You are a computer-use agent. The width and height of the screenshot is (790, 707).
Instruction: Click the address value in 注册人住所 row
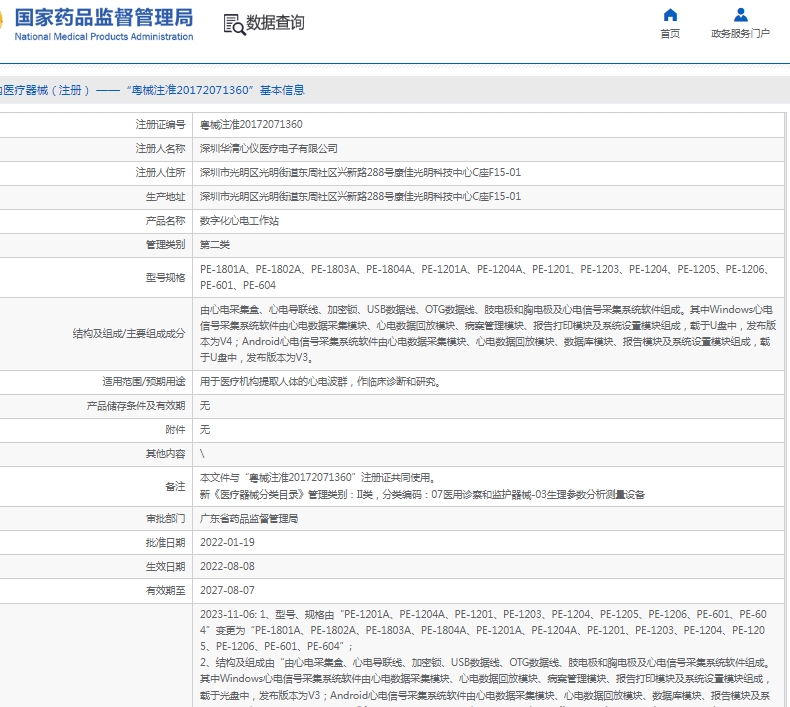(x=360, y=172)
